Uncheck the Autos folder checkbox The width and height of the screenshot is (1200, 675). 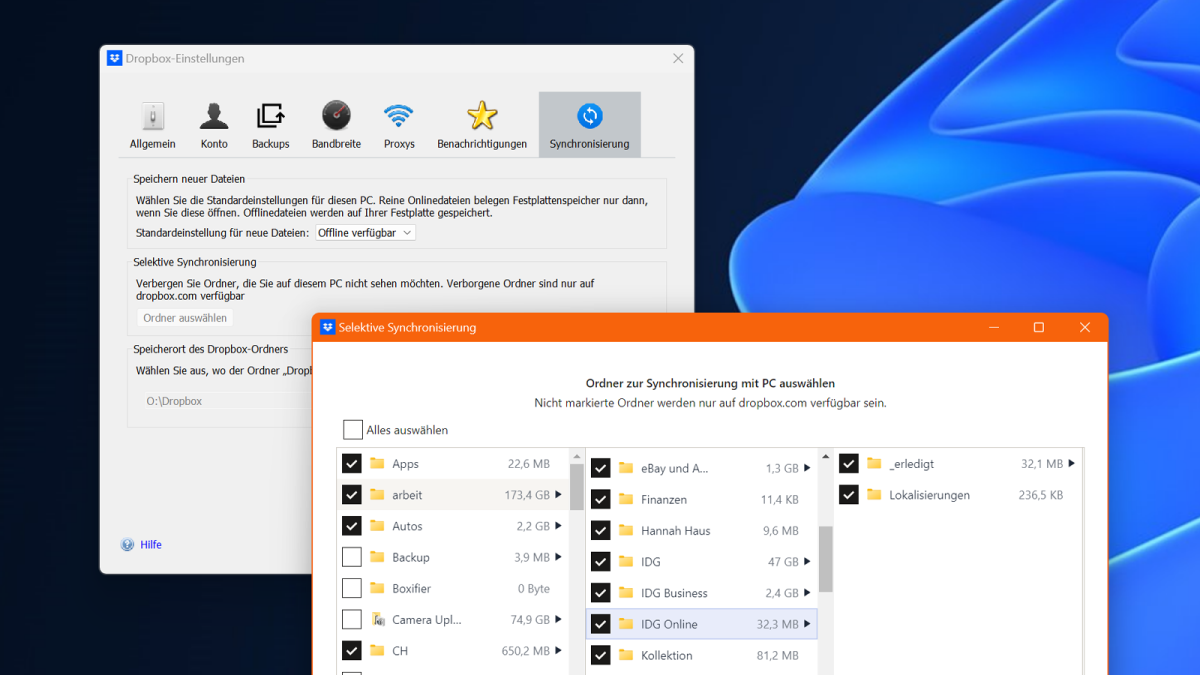tap(352, 525)
